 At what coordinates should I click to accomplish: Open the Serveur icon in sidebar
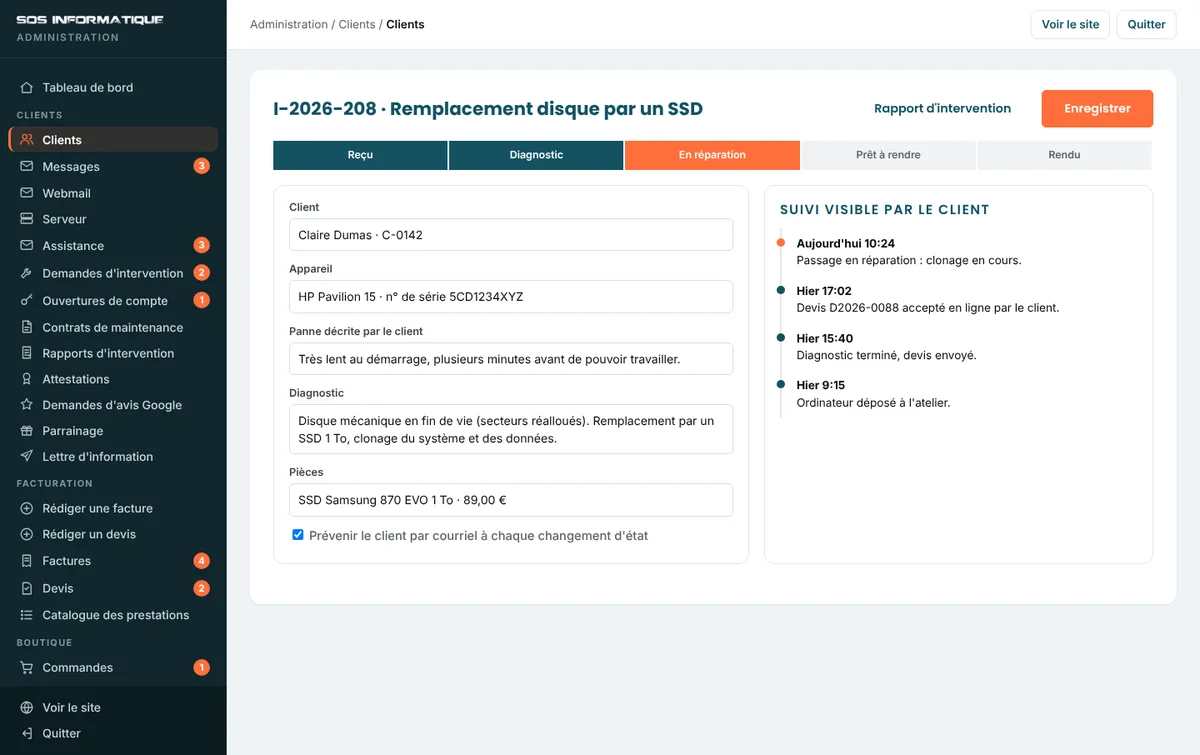coord(27,219)
